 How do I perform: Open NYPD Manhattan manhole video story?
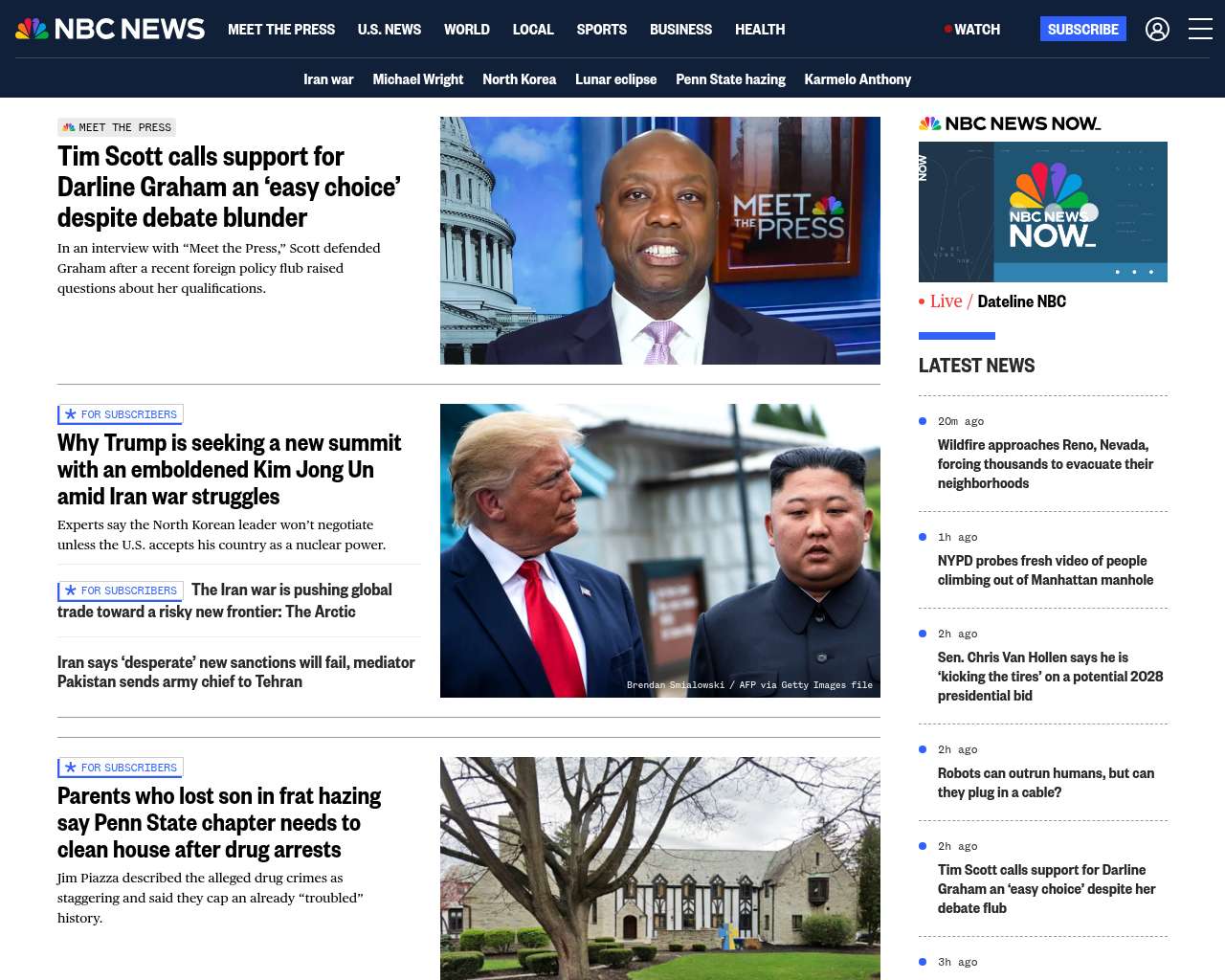pos(1045,570)
